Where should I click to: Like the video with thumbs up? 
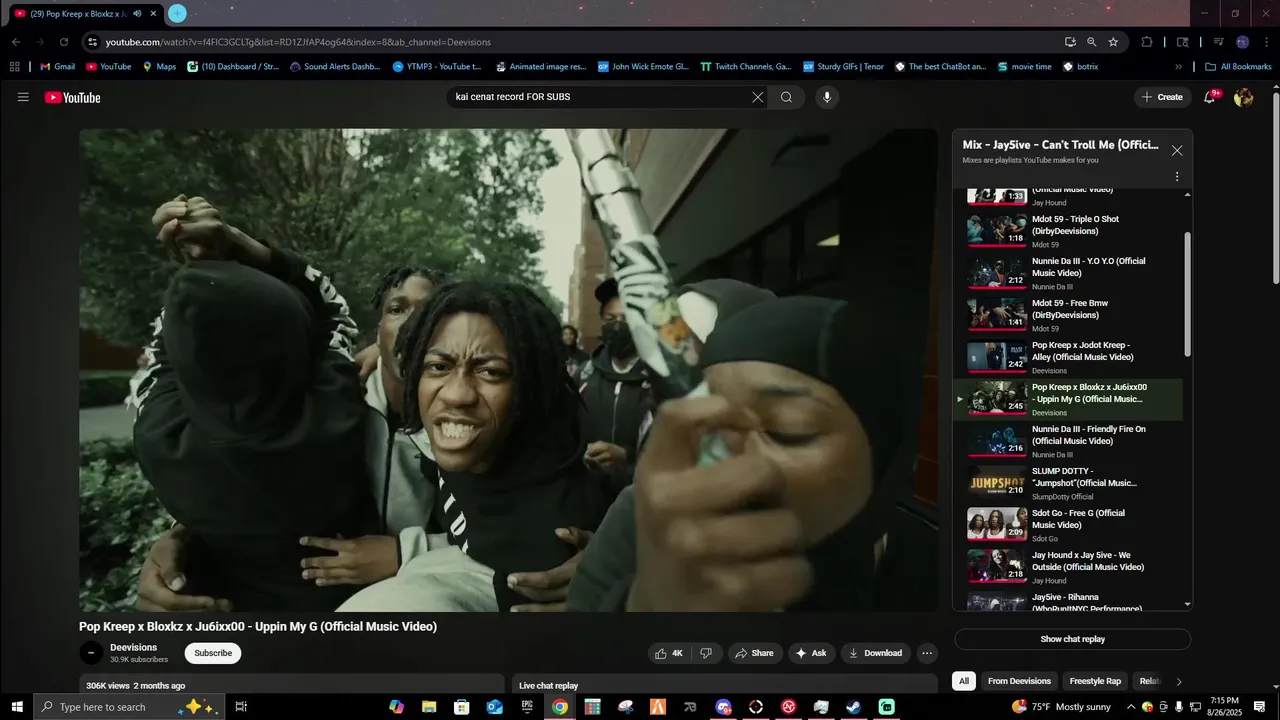tap(669, 653)
